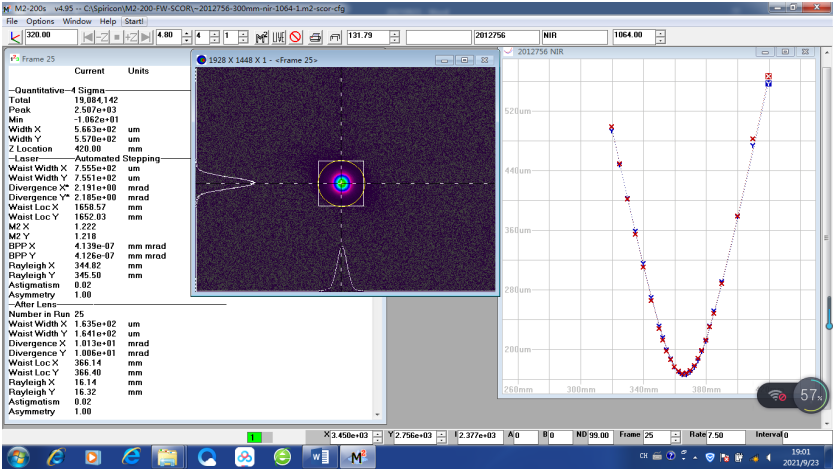Click the wavelength field showing 1064.00
This screenshot has width=833, height=469.
[632, 37]
